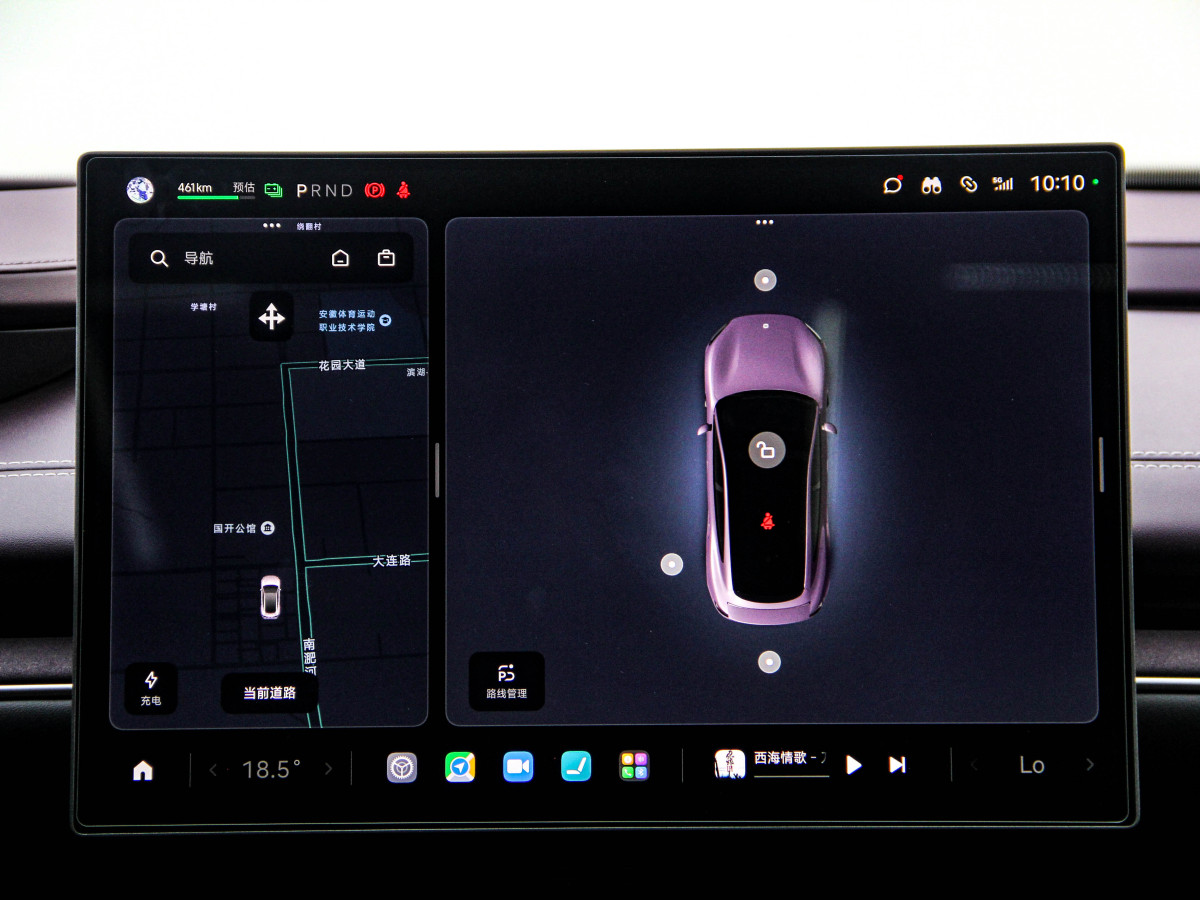Open the video camera app in dock

pos(518,767)
